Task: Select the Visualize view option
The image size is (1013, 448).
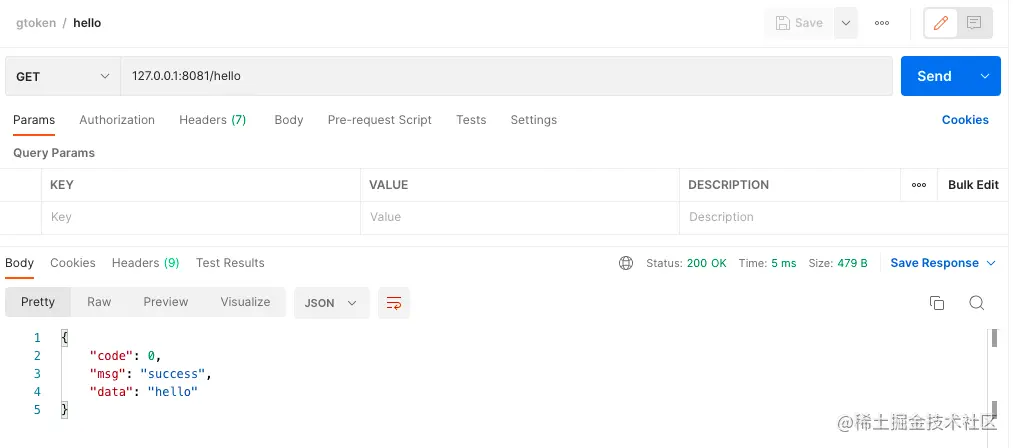Action: click(x=245, y=302)
